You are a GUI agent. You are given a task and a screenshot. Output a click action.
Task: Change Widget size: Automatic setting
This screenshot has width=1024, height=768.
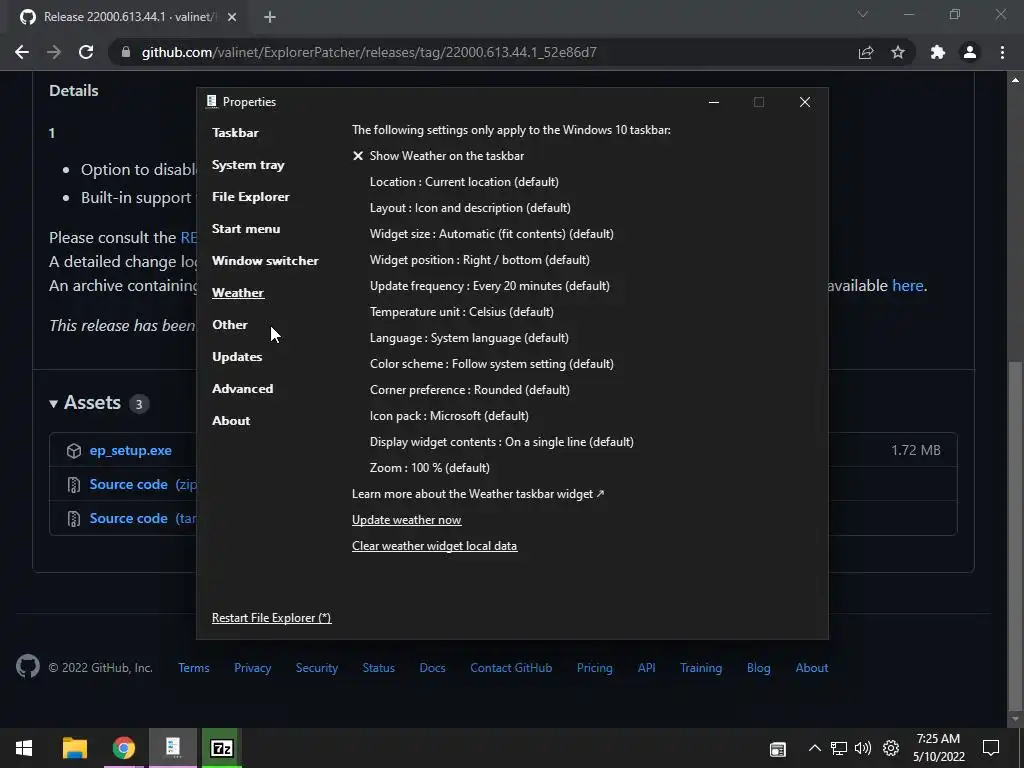(x=491, y=234)
